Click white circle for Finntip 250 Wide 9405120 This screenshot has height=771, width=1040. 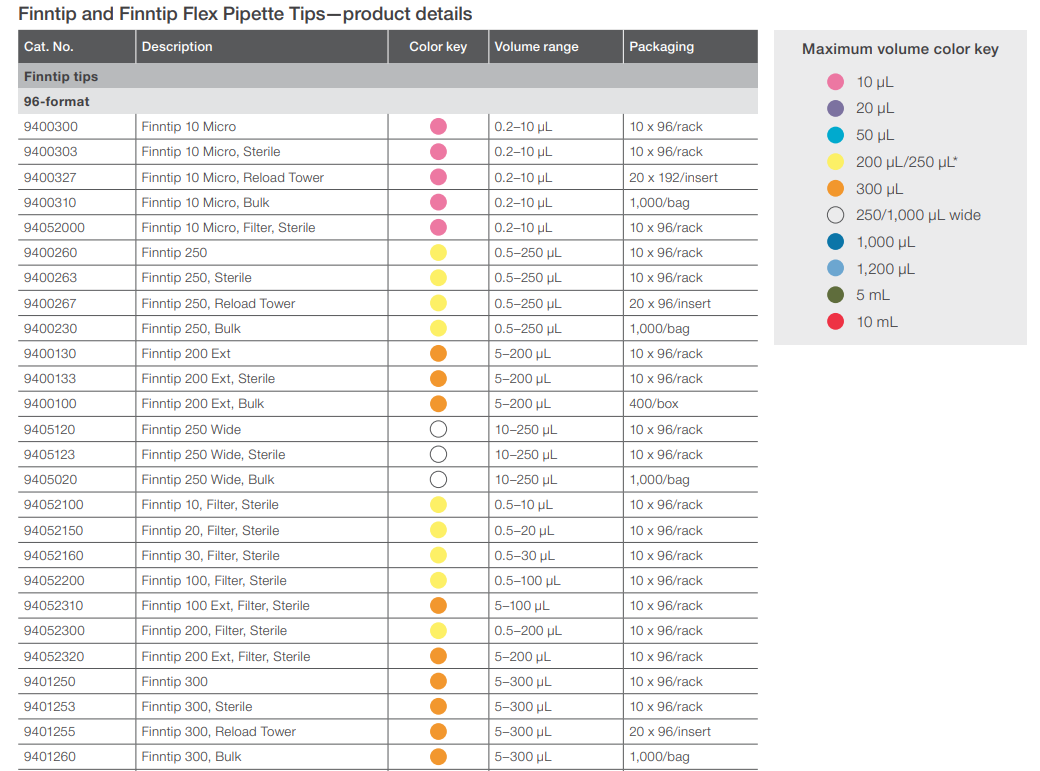[438, 429]
